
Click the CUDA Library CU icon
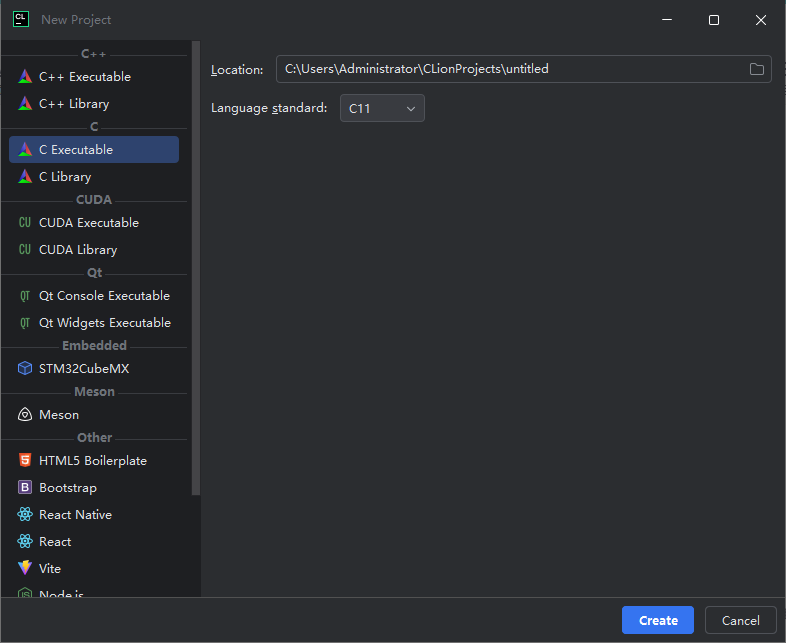click(x=25, y=250)
